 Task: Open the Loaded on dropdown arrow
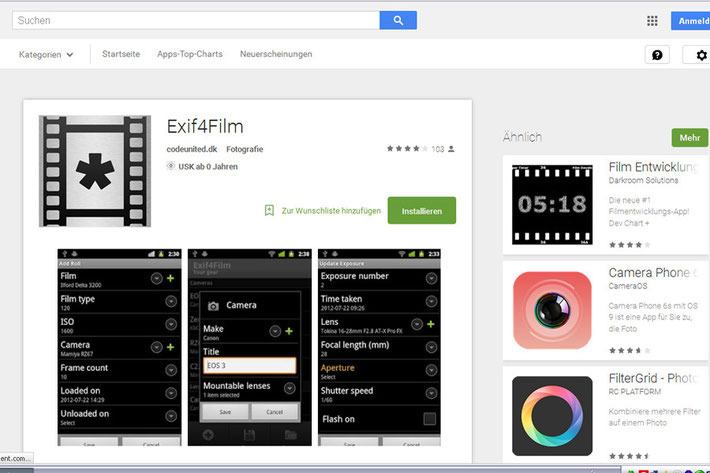(171, 393)
